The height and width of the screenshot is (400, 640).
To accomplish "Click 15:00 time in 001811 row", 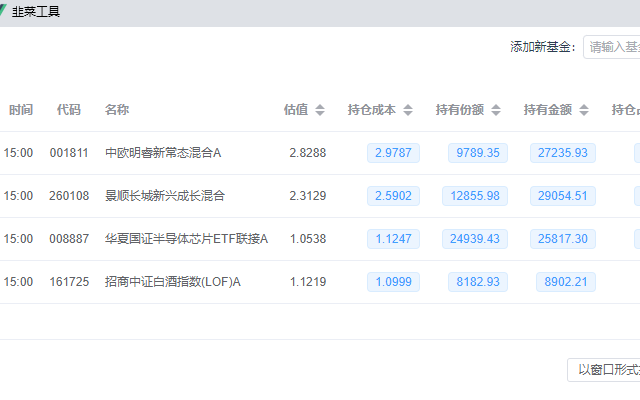I will [x=18, y=153].
